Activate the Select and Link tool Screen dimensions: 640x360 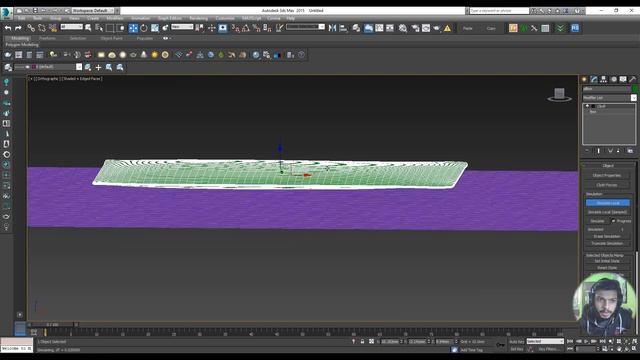point(31,28)
